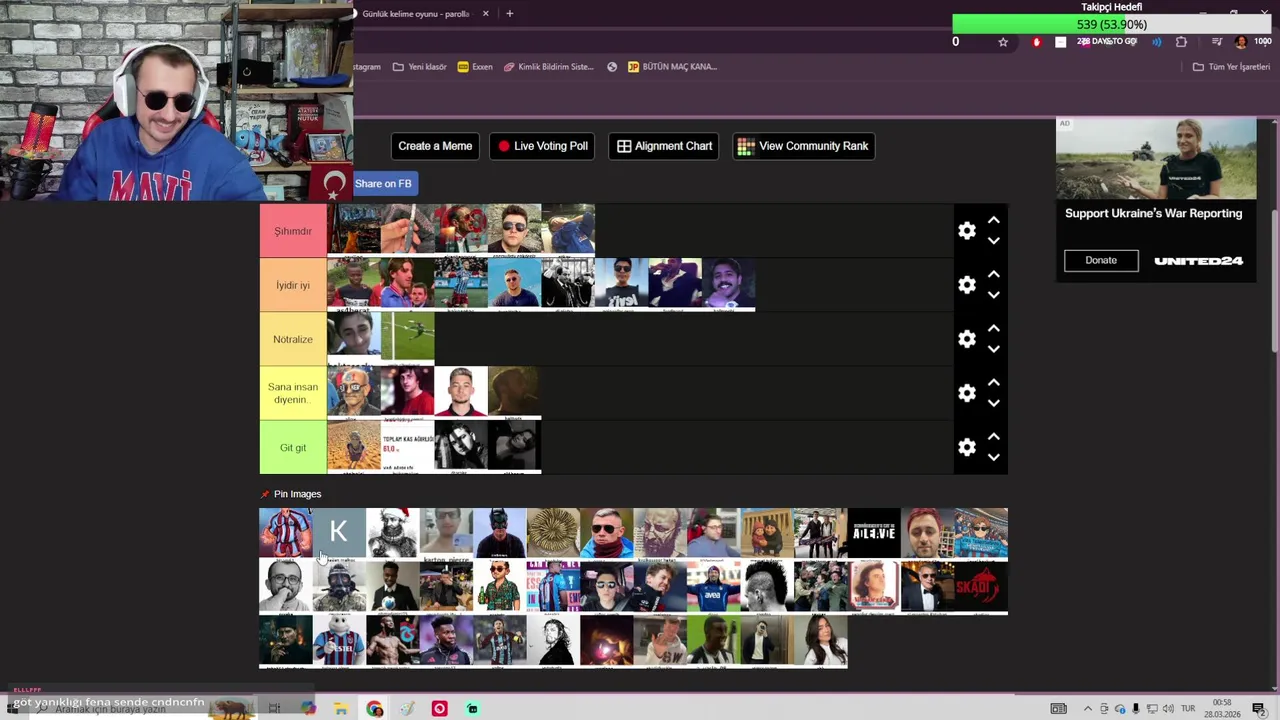This screenshot has width=1280, height=720.
Task: Move Şihımdır tier down with arrow
Action: [993, 241]
